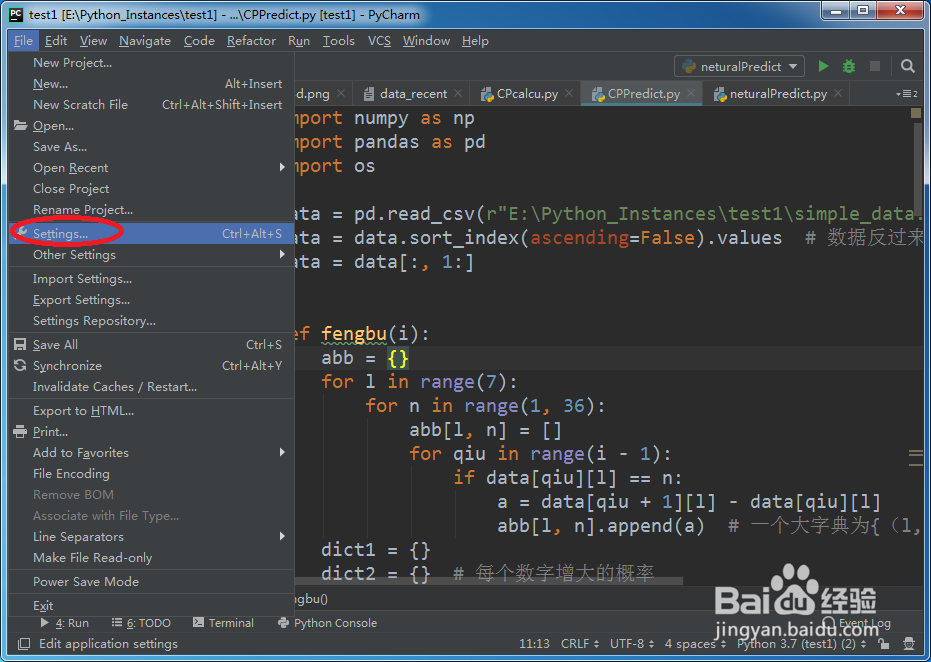The height and width of the screenshot is (662, 931).
Task: Select Rename Project... menu item
Action: (151, 210)
